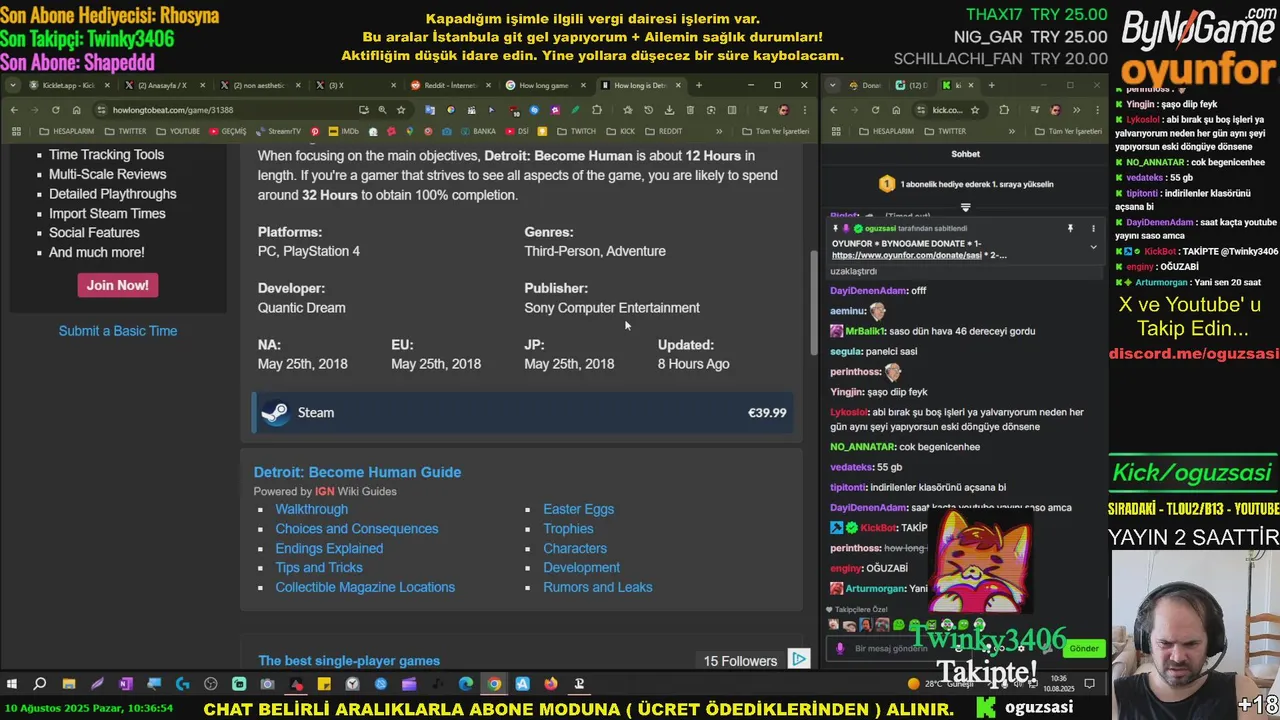Open downloads icon in left browser toolbar
1280x720 pixels.
point(669,110)
